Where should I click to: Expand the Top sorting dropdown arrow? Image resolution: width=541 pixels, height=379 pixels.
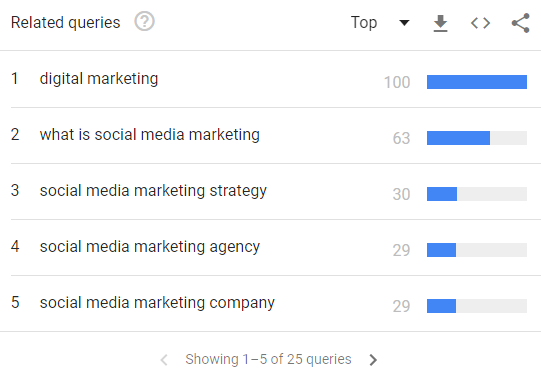pos(404,23)
